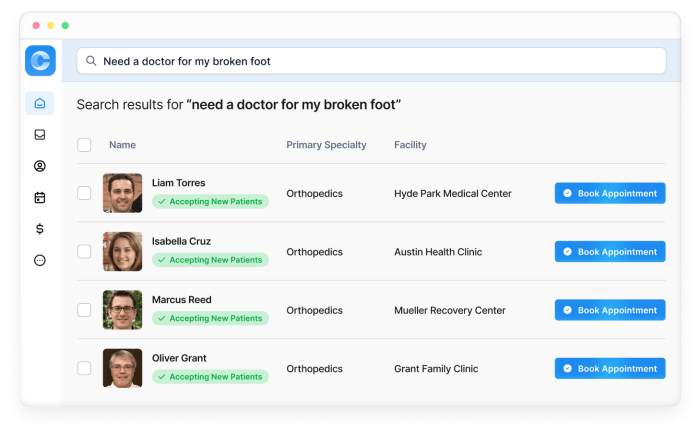Click the search magnifier icon
Image resolution: width=700 pixels, height=433 pixels.
[91, 61]
